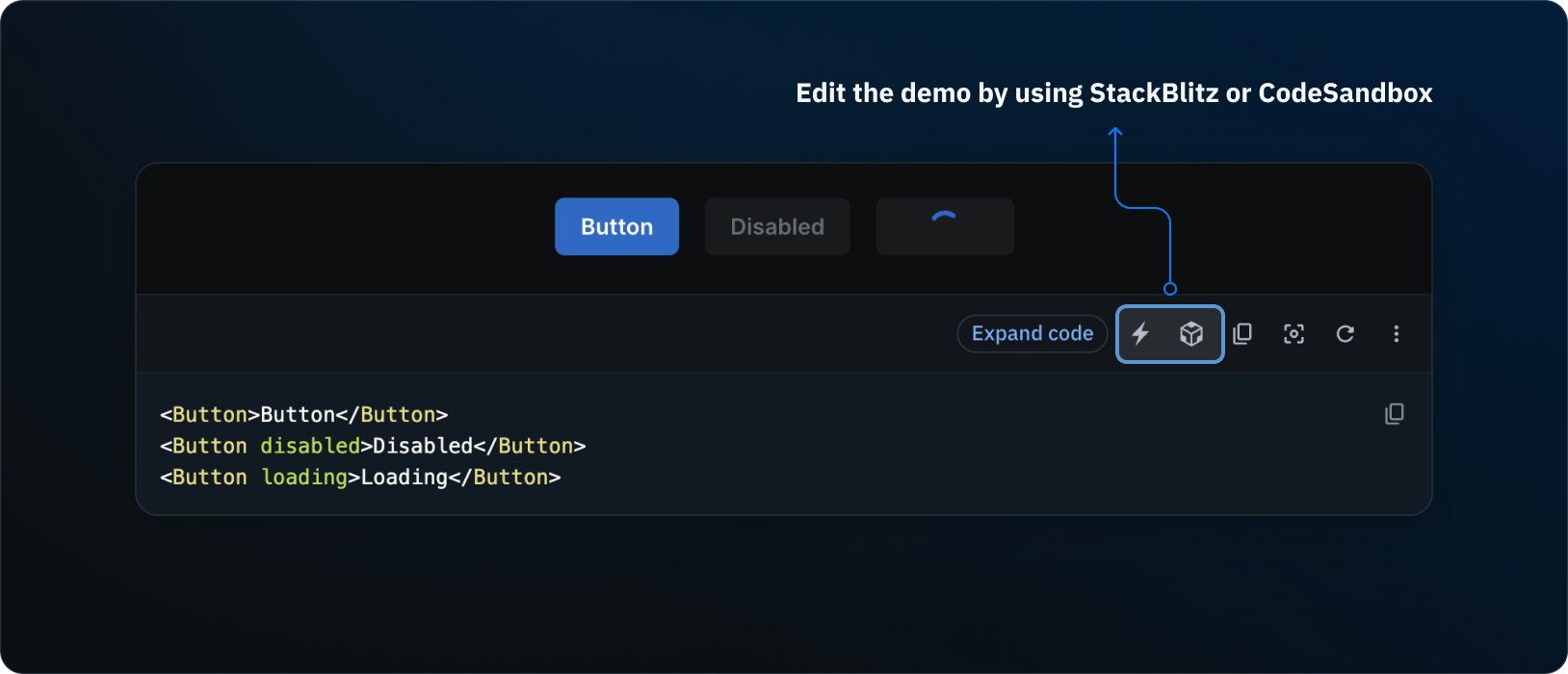Select the 'loading' attribute in the code
1568x674 pixels.
click(304, 478)
